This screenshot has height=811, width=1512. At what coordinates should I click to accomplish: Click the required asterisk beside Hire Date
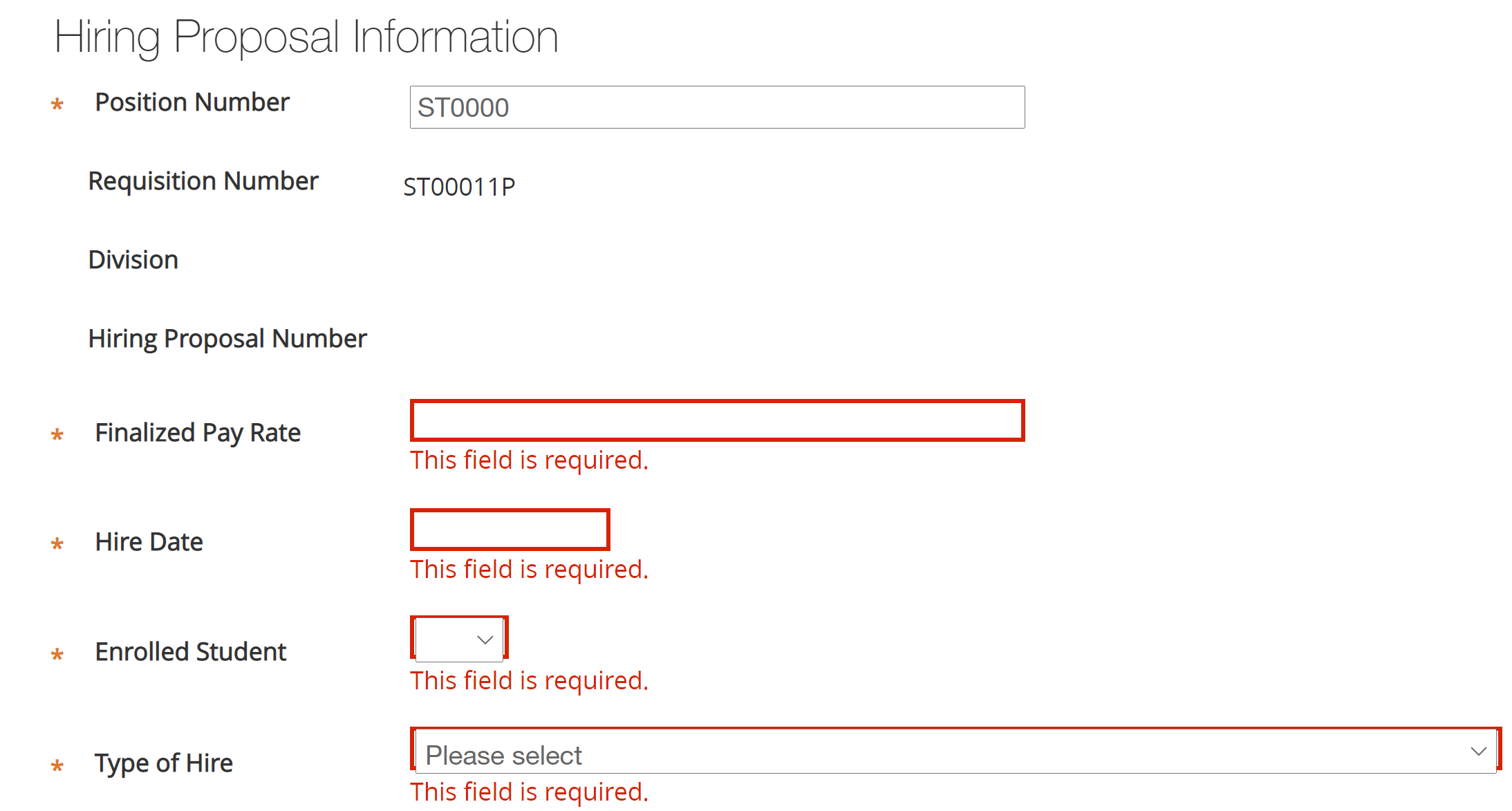click(x=57, y=544)
